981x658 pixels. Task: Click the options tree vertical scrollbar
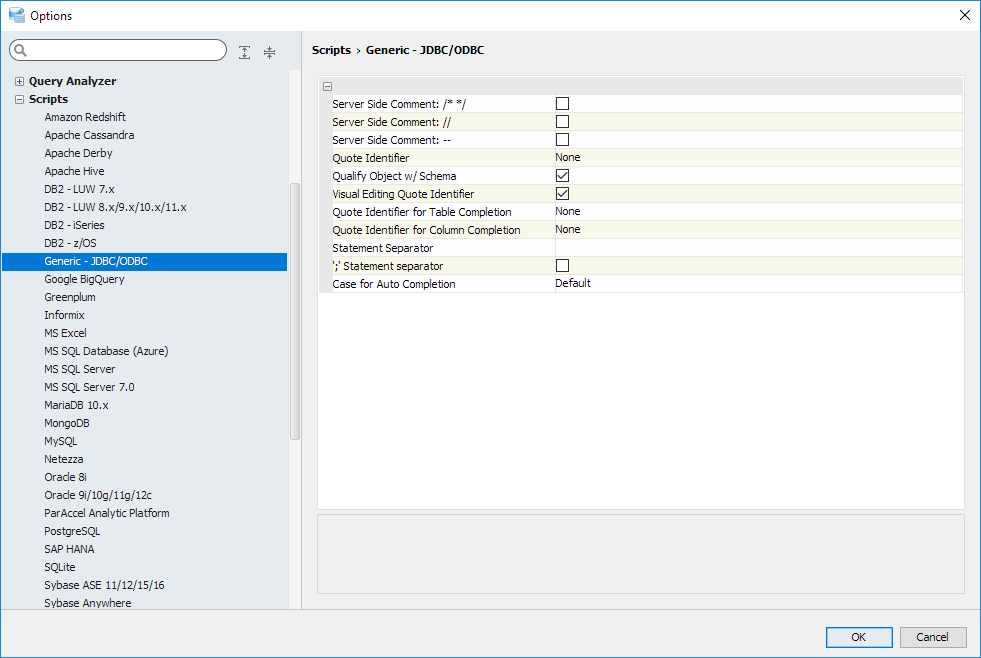[294, 310]
